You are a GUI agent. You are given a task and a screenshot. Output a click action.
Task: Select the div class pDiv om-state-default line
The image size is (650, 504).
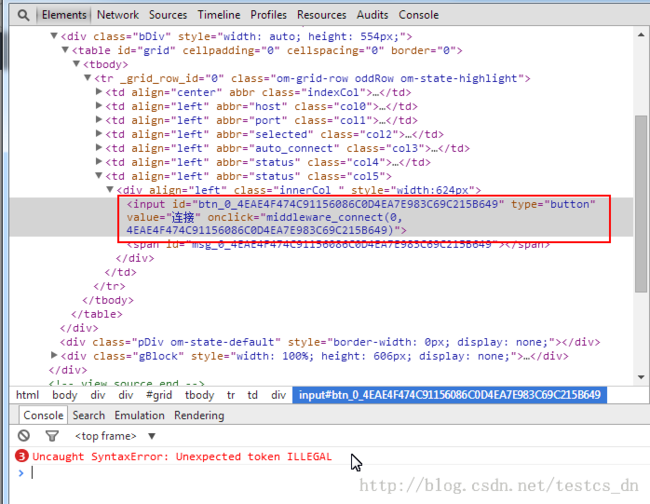330,342
